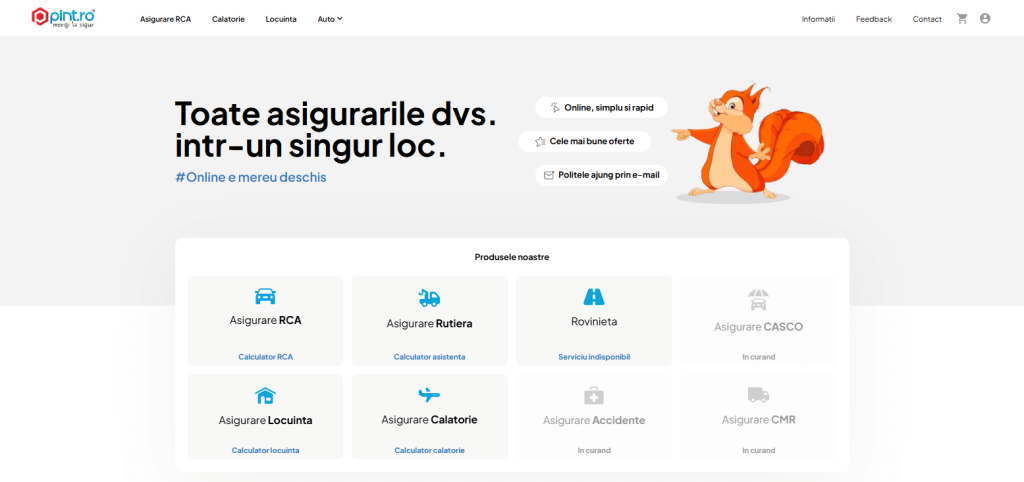Viewport: 1024px width, 482px height.
Task: Open the Calatorie navigation item
Action: coord(228,19)
